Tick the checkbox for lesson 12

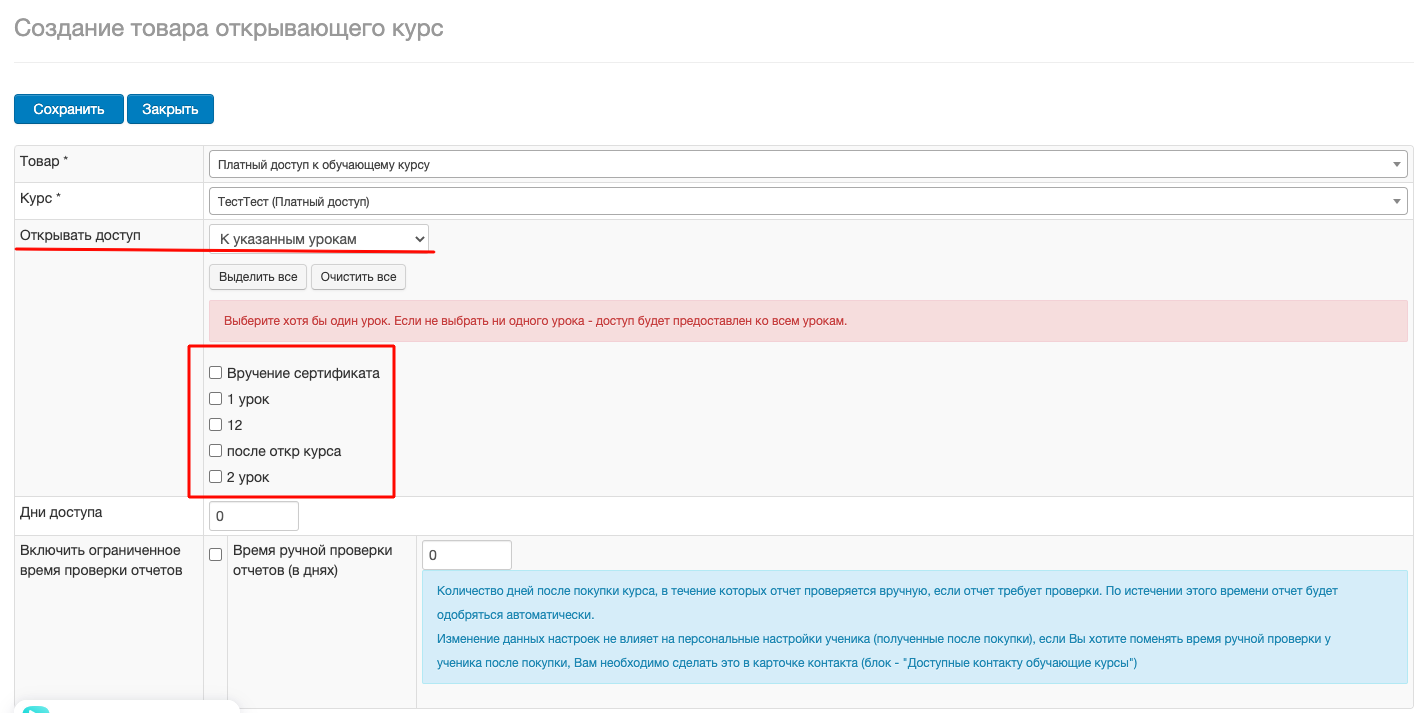(215, 425)
